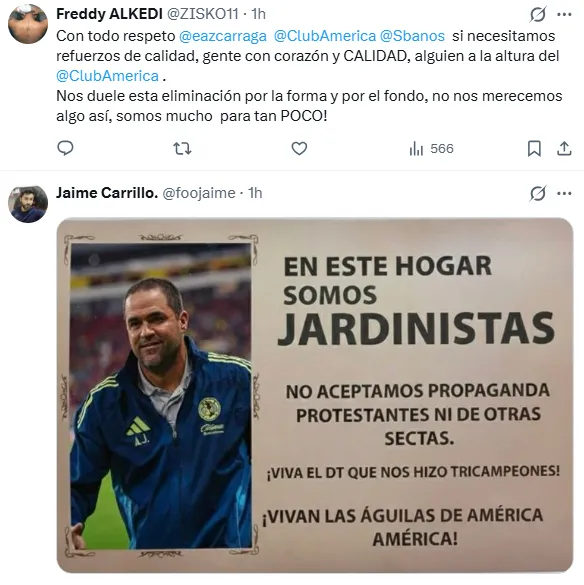Click Jaime Carrillo's avatar picture

28,204
